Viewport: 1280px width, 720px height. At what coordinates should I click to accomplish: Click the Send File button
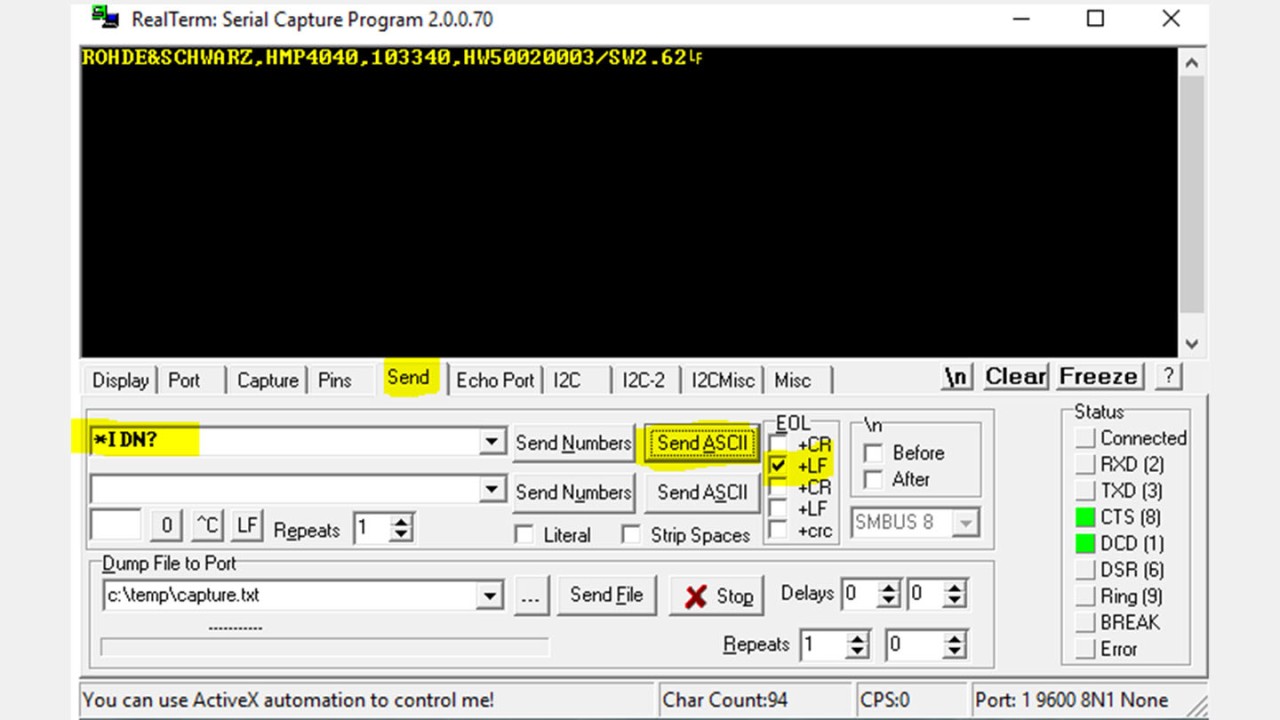(x=606, y=595)
